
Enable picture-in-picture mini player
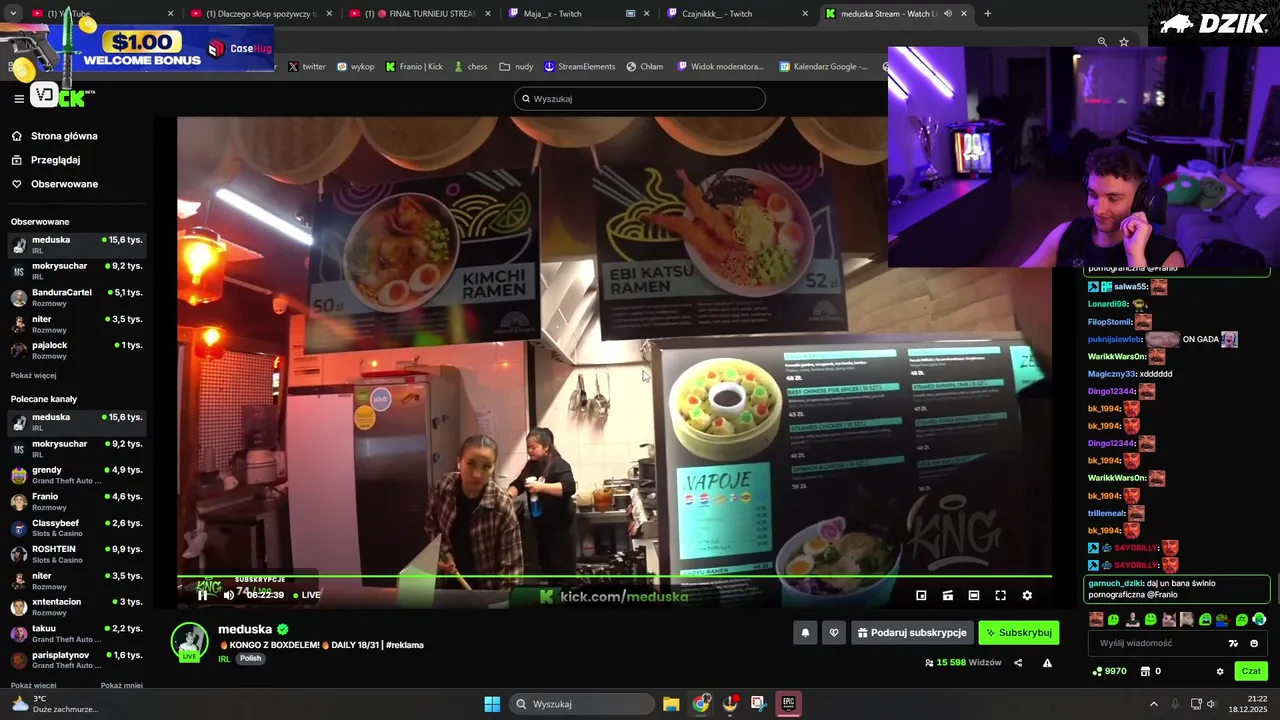(x=921, y=595)
